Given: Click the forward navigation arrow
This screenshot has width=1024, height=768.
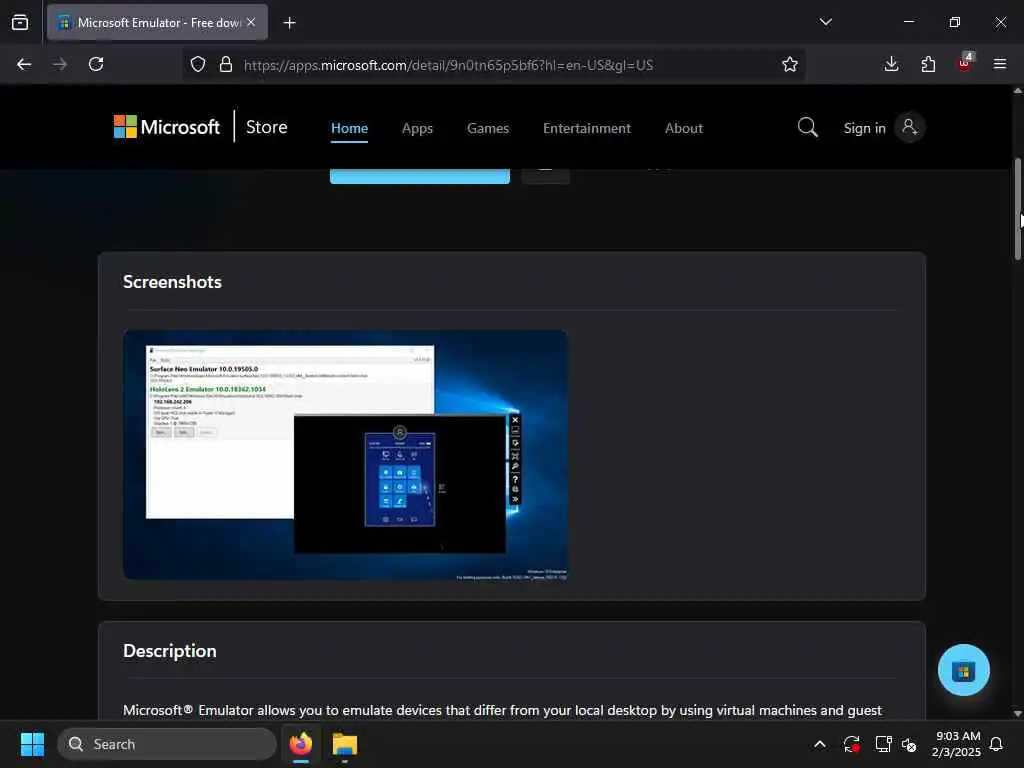Looking at the screenshot, I should [59, 64].
